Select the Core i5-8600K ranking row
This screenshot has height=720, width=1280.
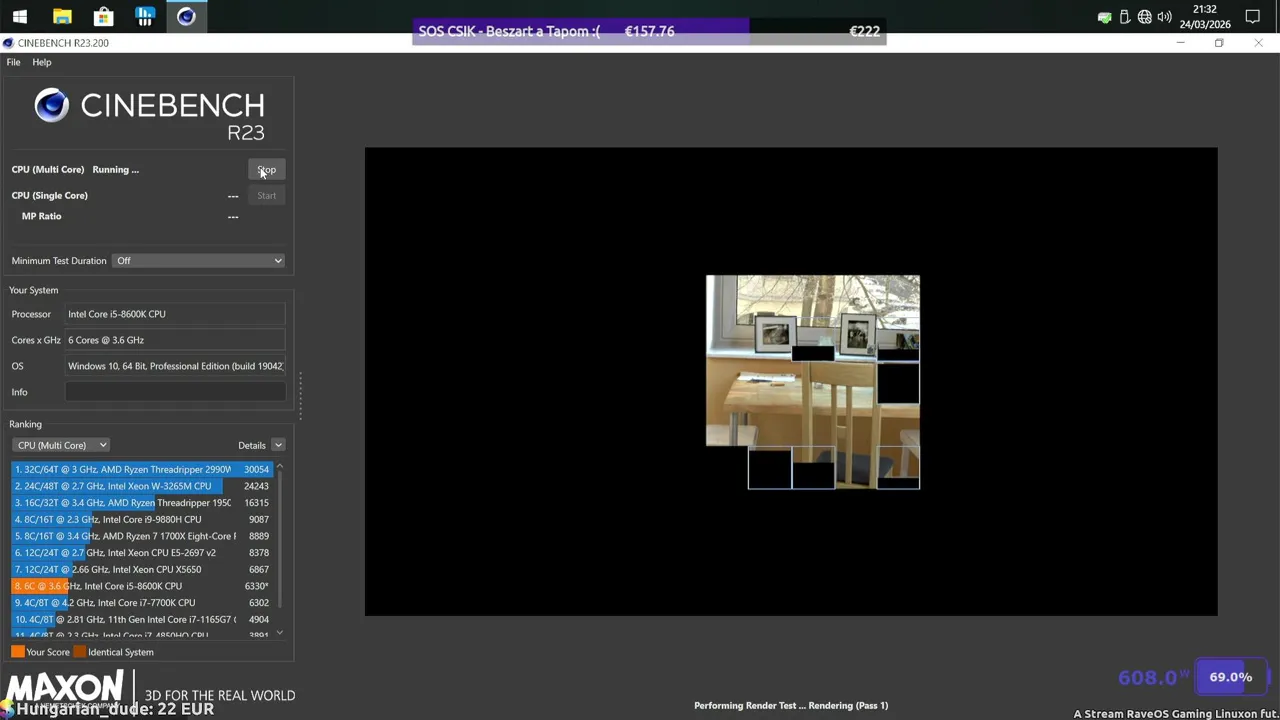pyautogui.click(x=141, y=586)
